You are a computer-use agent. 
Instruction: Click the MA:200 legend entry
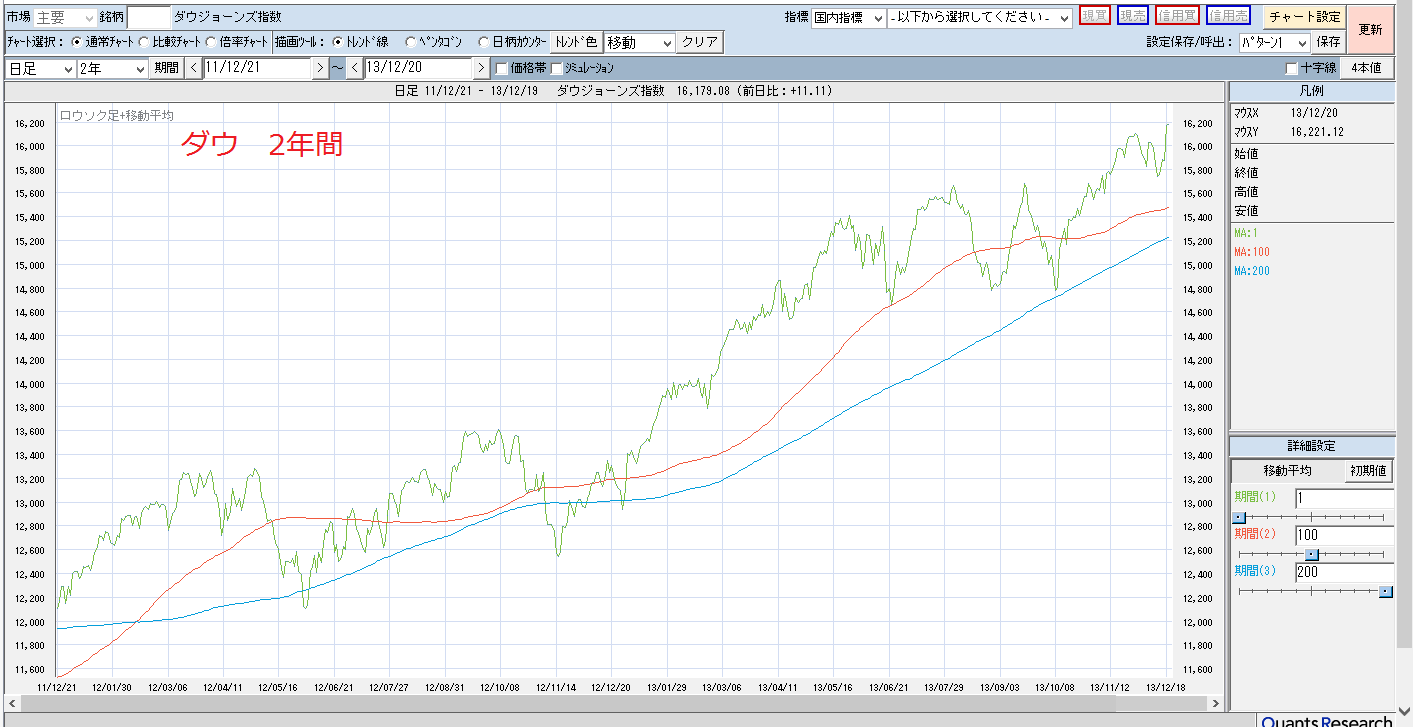pyautogui.click(x=1251, y=271)
